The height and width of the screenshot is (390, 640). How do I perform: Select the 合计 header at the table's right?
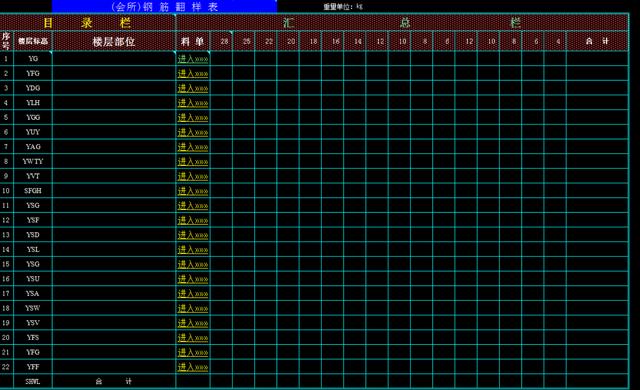(x=597, y=41)
